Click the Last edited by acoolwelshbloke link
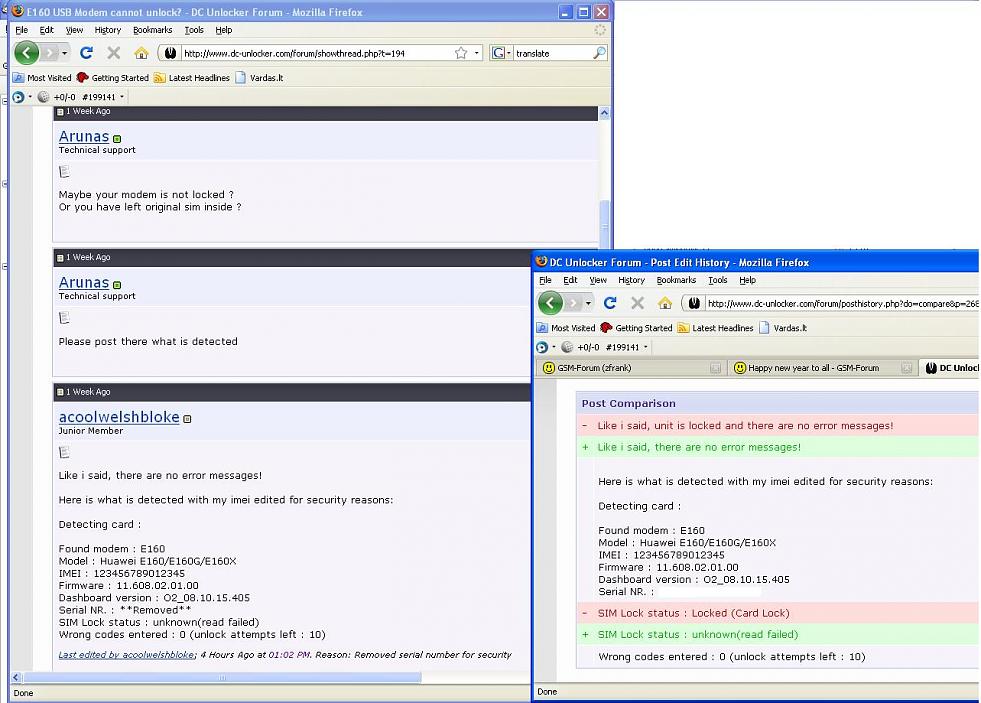 click(126, 655)
